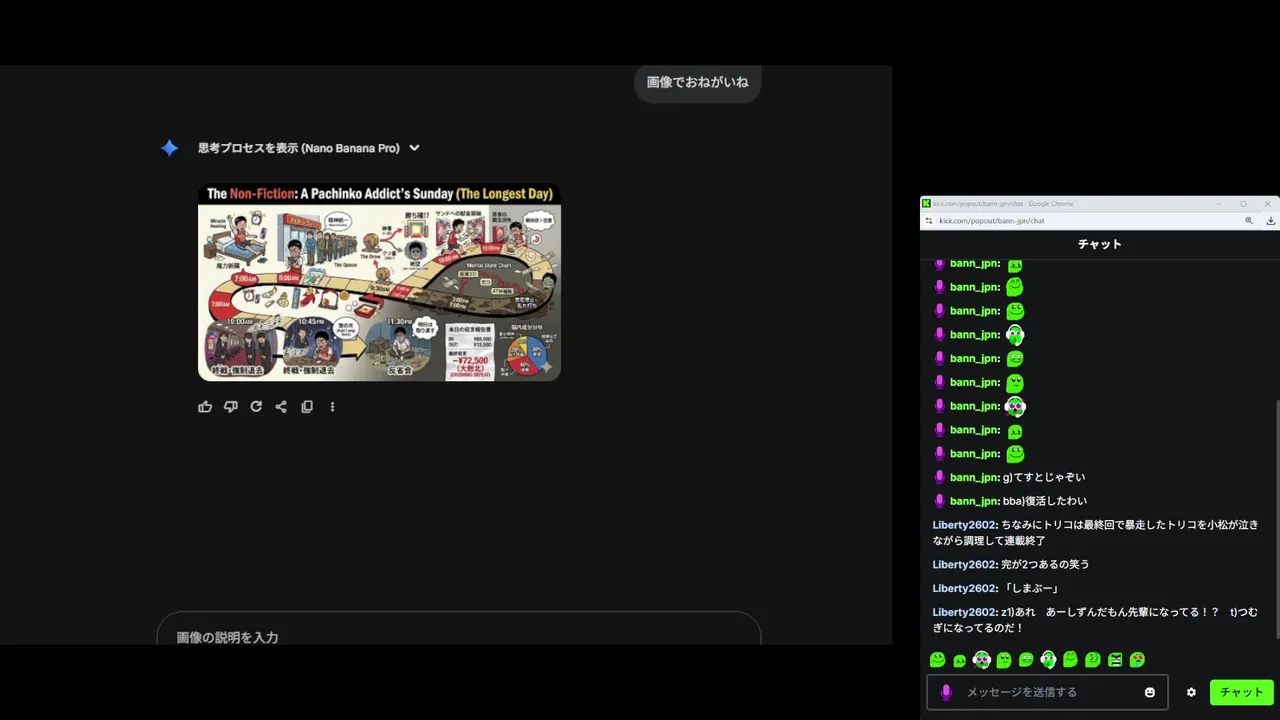This screenshot has width=1280, height=720.
Task: Click the 完が2つあるの笑う message text
Action: click(1045, 565)
